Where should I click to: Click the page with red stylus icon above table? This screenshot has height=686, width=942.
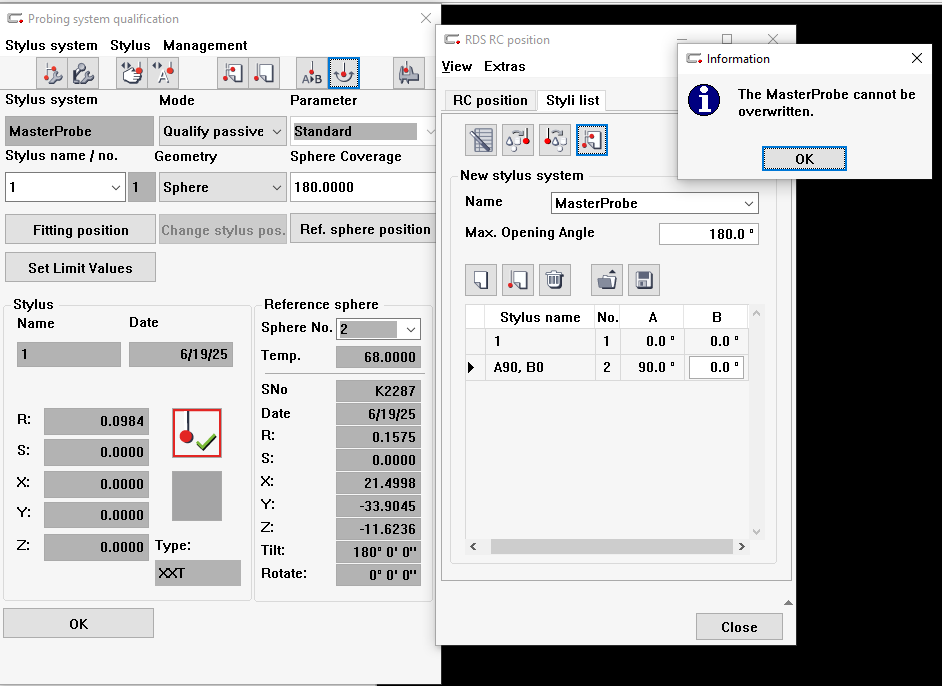[518, 280]
